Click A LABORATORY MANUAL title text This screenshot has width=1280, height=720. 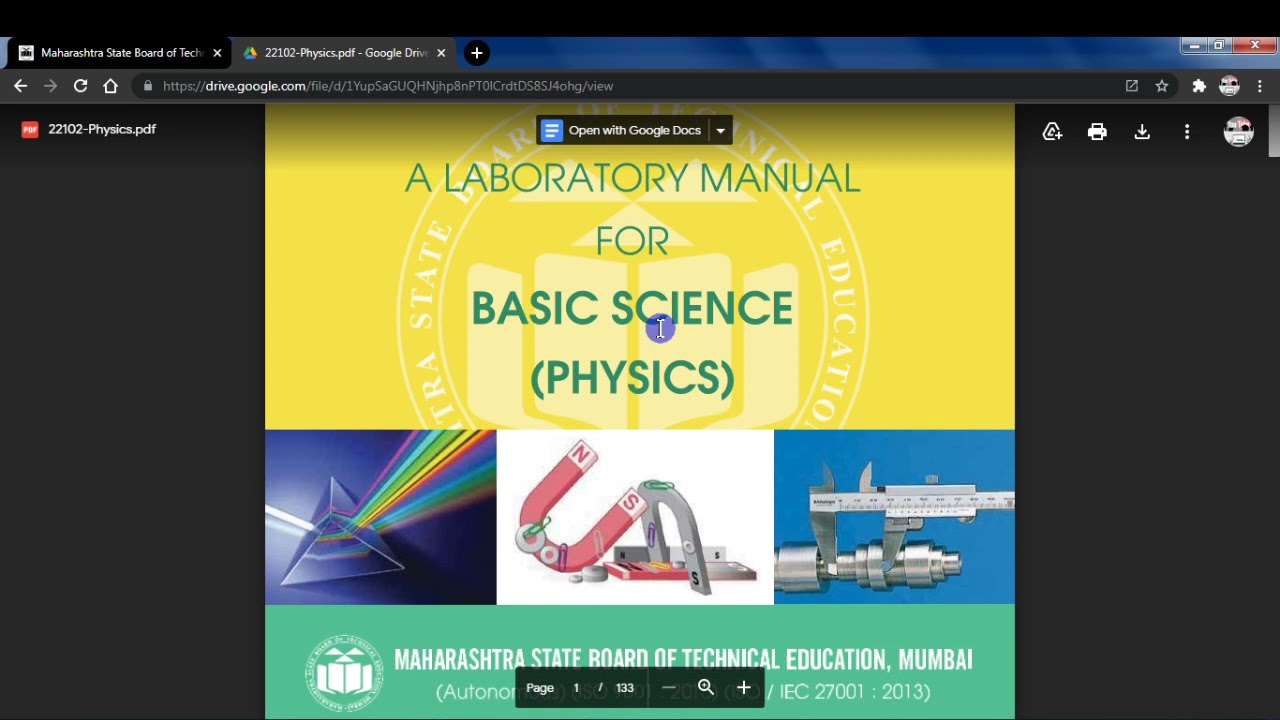pos(632,178)
